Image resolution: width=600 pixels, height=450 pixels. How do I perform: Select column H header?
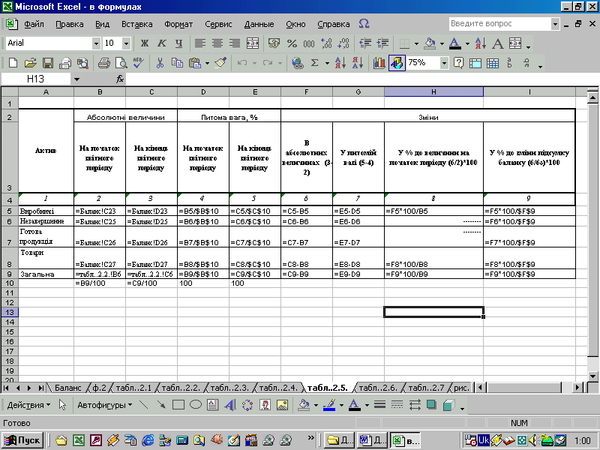[x=434, y=92]
